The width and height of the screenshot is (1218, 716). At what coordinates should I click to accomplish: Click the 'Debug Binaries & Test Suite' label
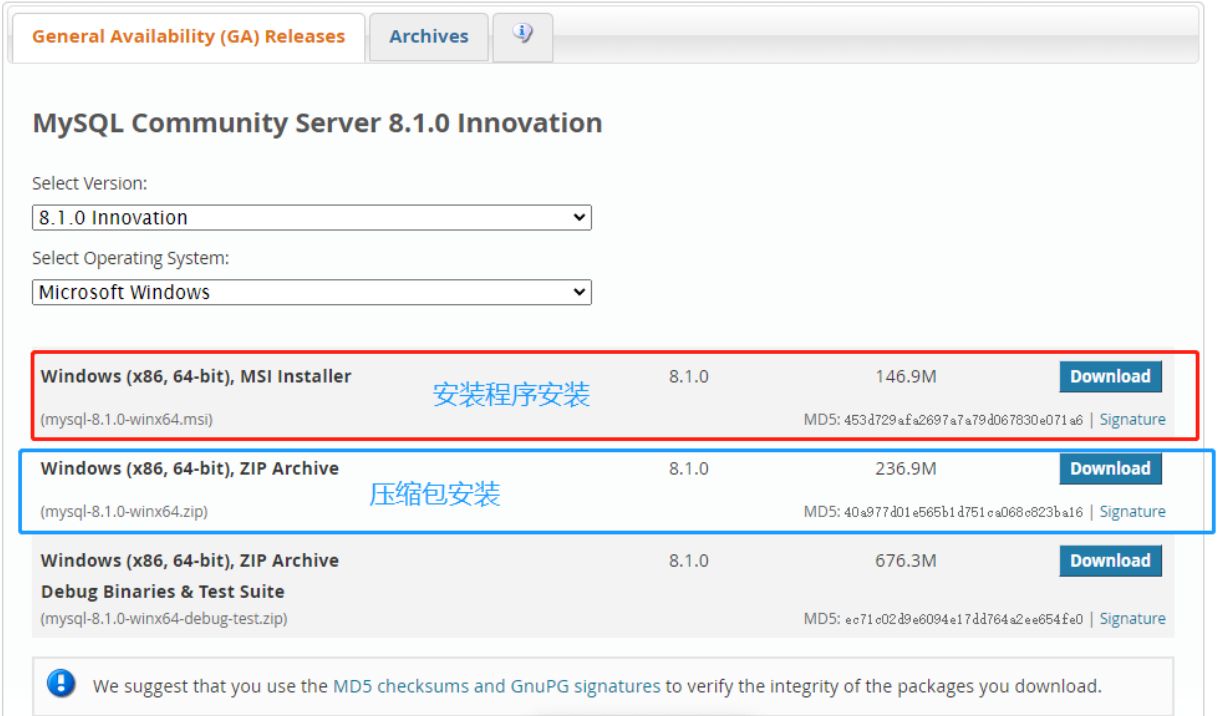163,592
